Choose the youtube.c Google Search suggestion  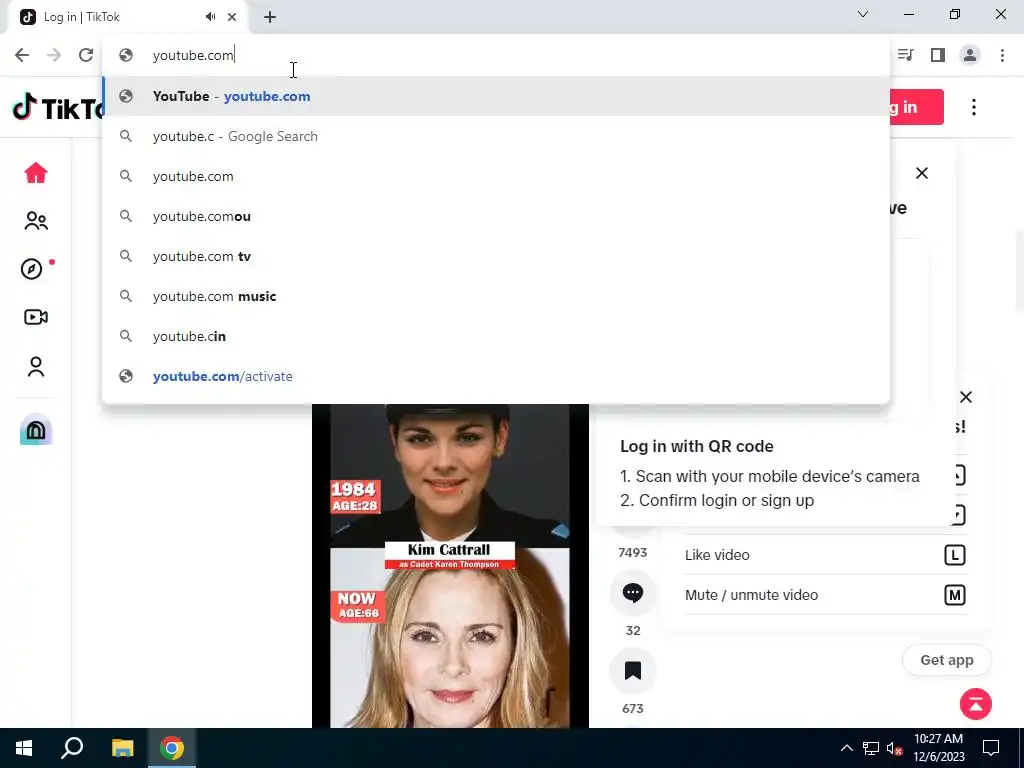coord(496,136)
